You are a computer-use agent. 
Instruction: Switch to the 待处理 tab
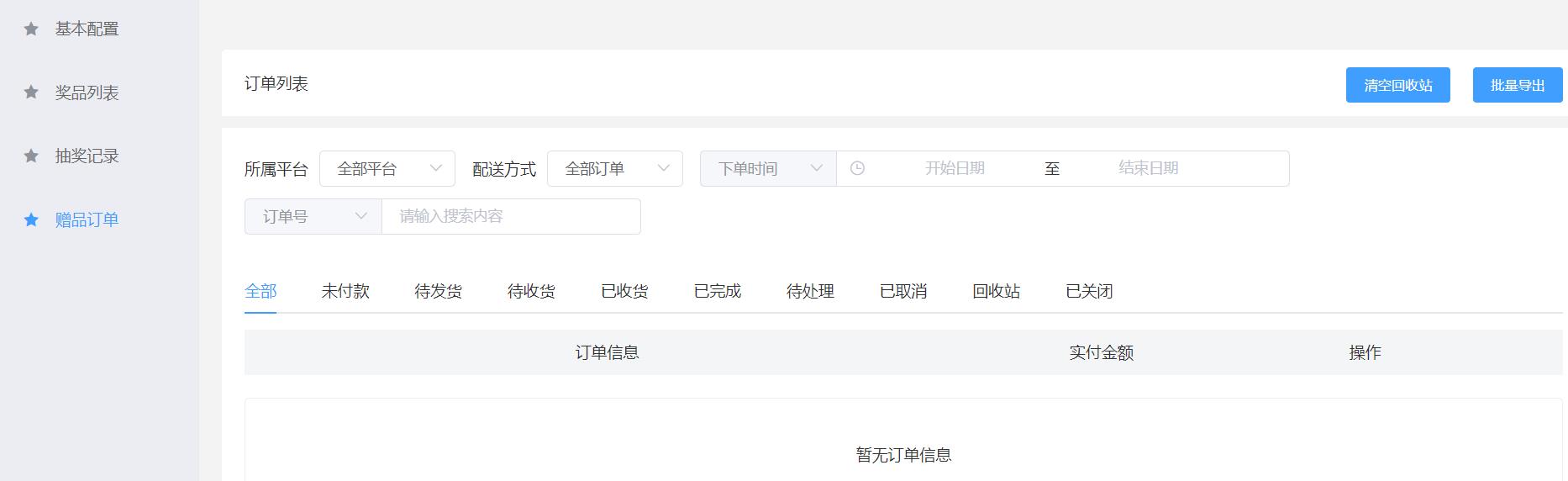[810, 291]
